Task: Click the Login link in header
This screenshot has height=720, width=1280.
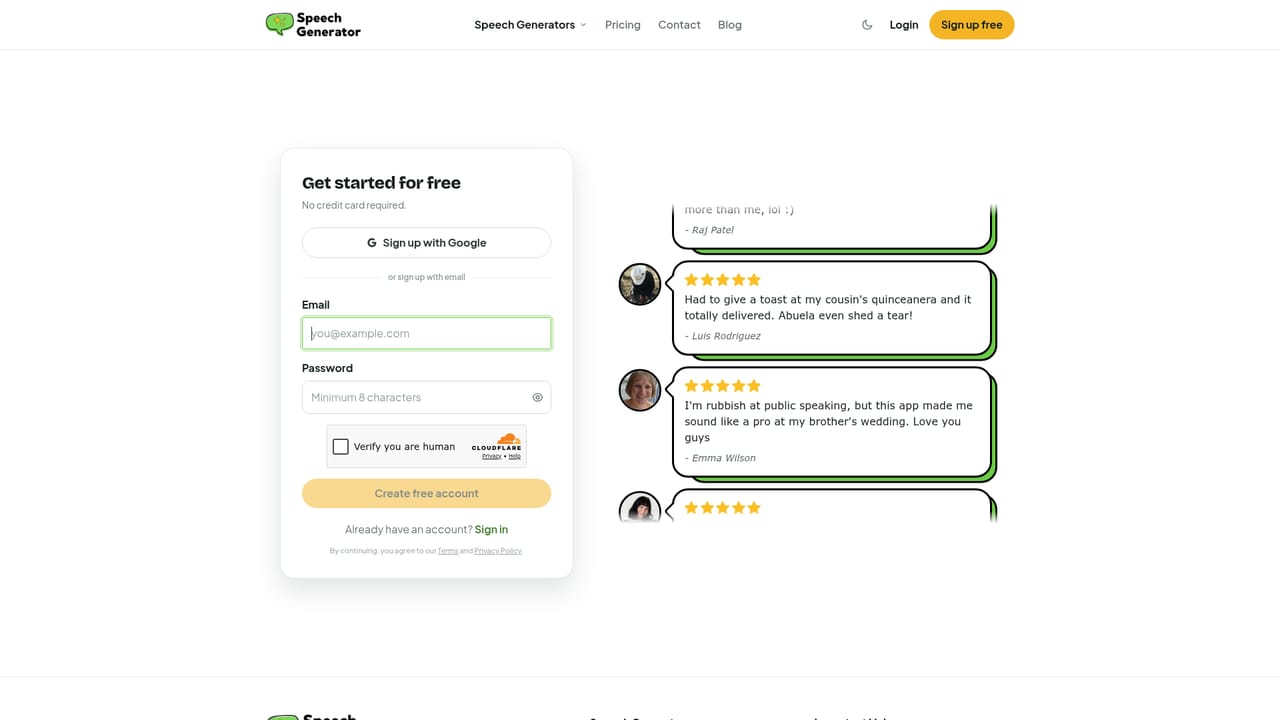Action: point(904,25)
